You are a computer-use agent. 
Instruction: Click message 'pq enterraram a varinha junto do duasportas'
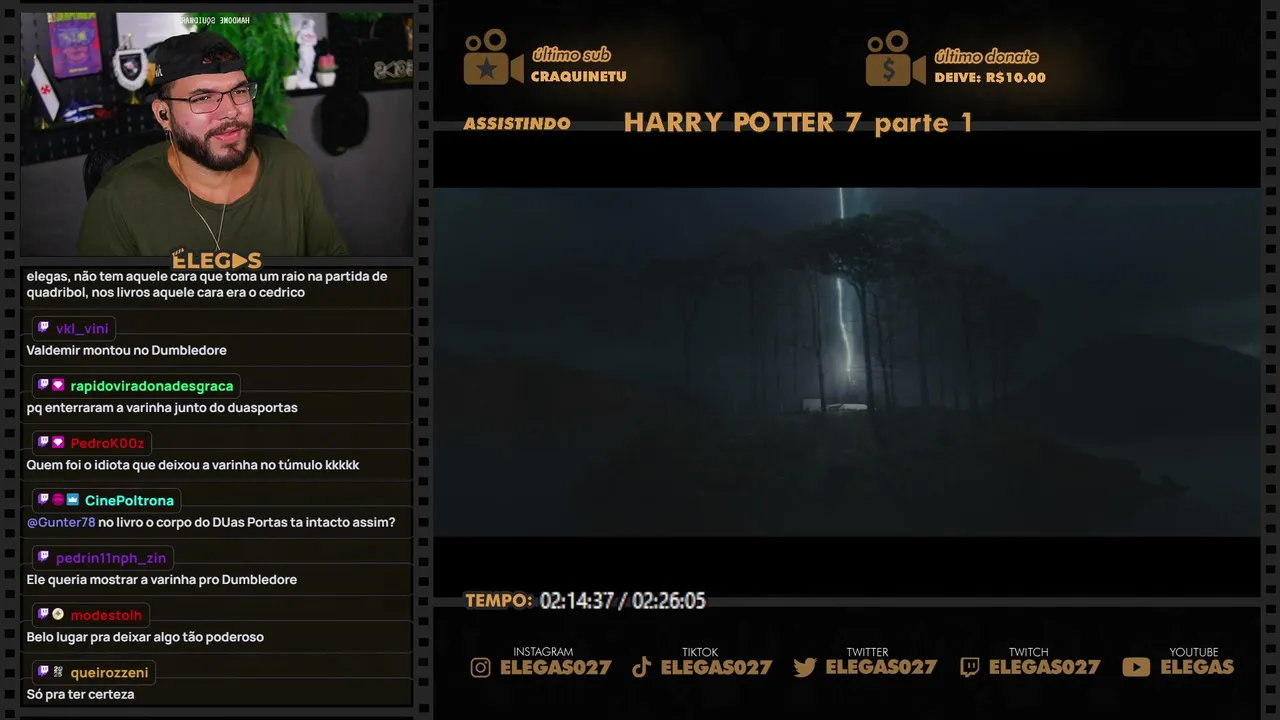162,408
